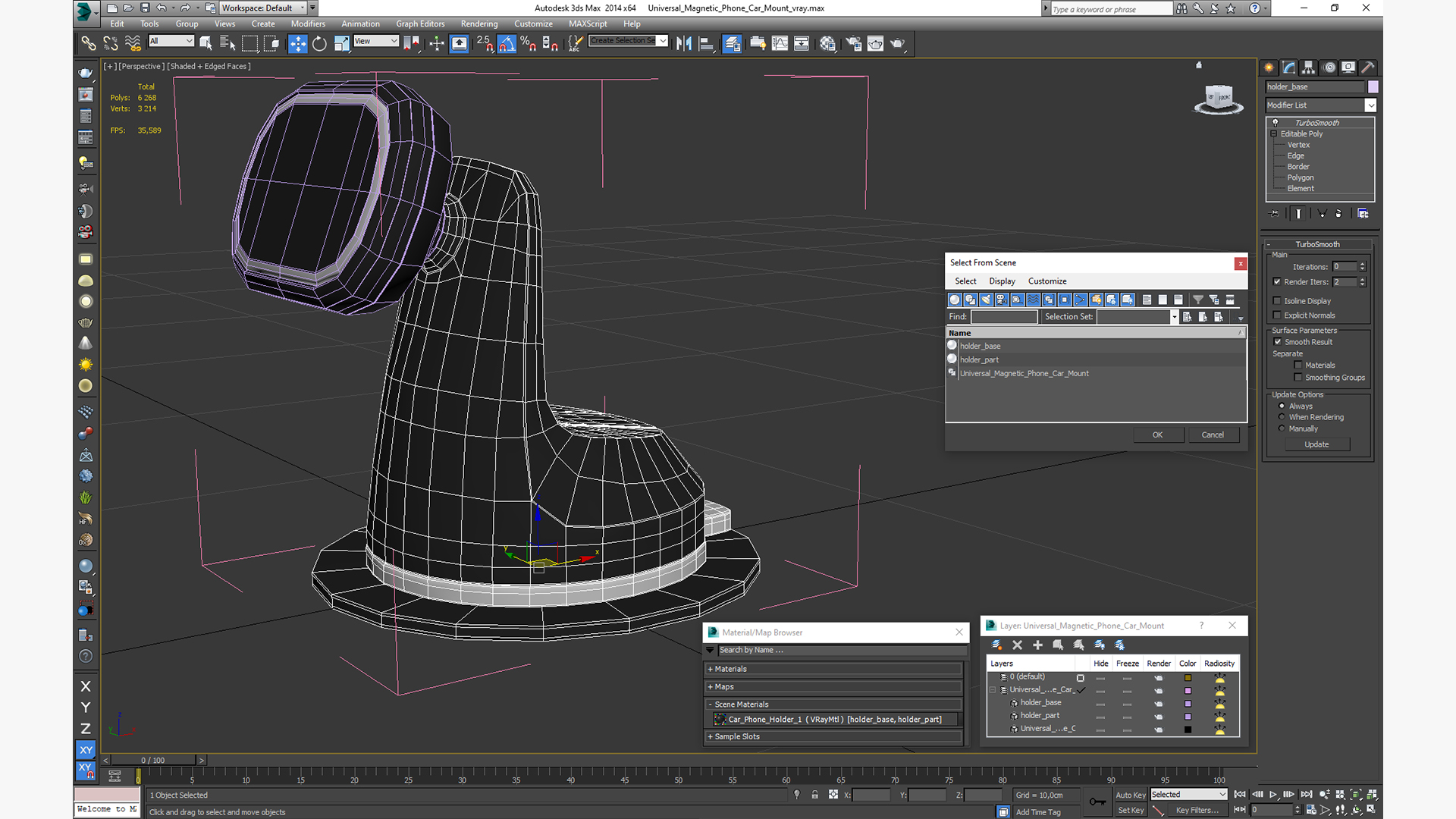The image size is (1456, 819).
Task: Click Cancel in Select From Scene dialog
Action: click(1213, 435)
